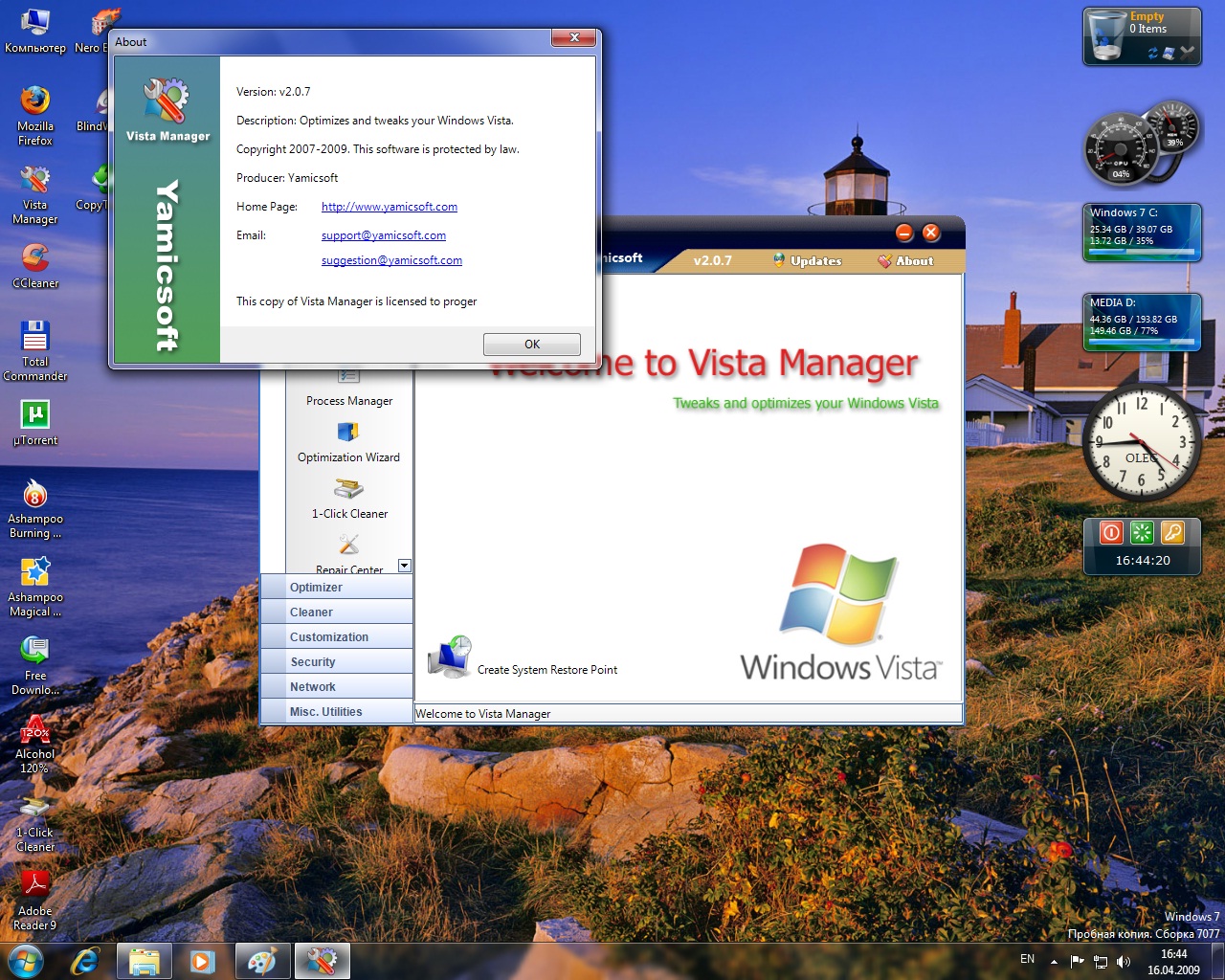Launch Internet Explorer from the taskbar
Screen dimensions: 1225x980
coord(86,961)
